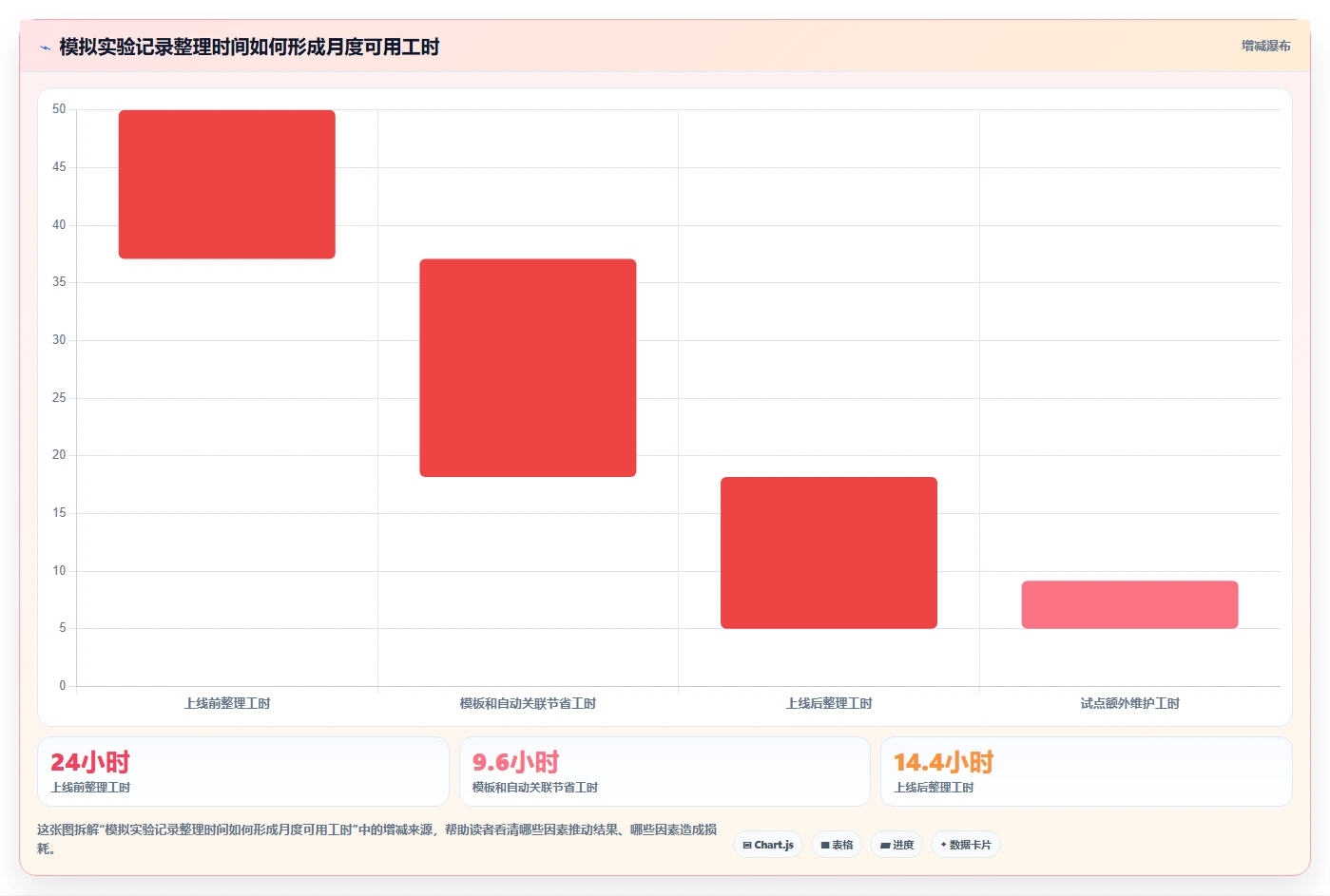Click the 24小时 stat card value
This screenshot has width=1330, height=896.
[90, 762]
